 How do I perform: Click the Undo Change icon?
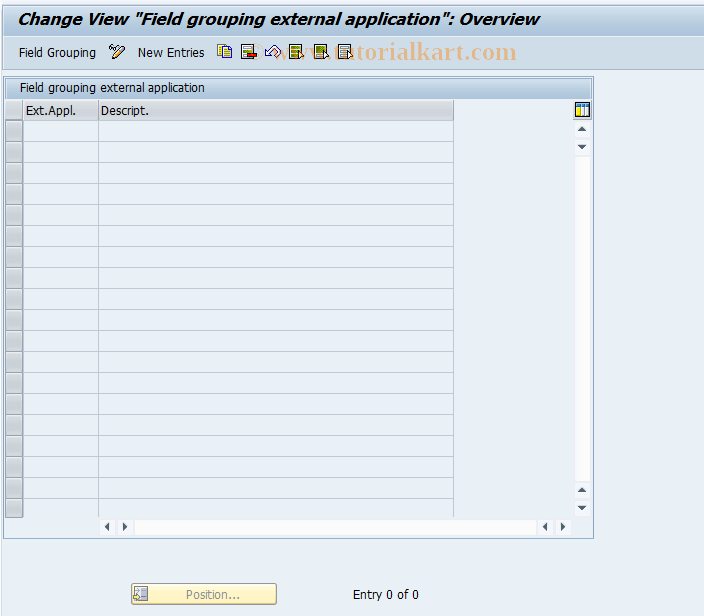click(x=273, y=52)
